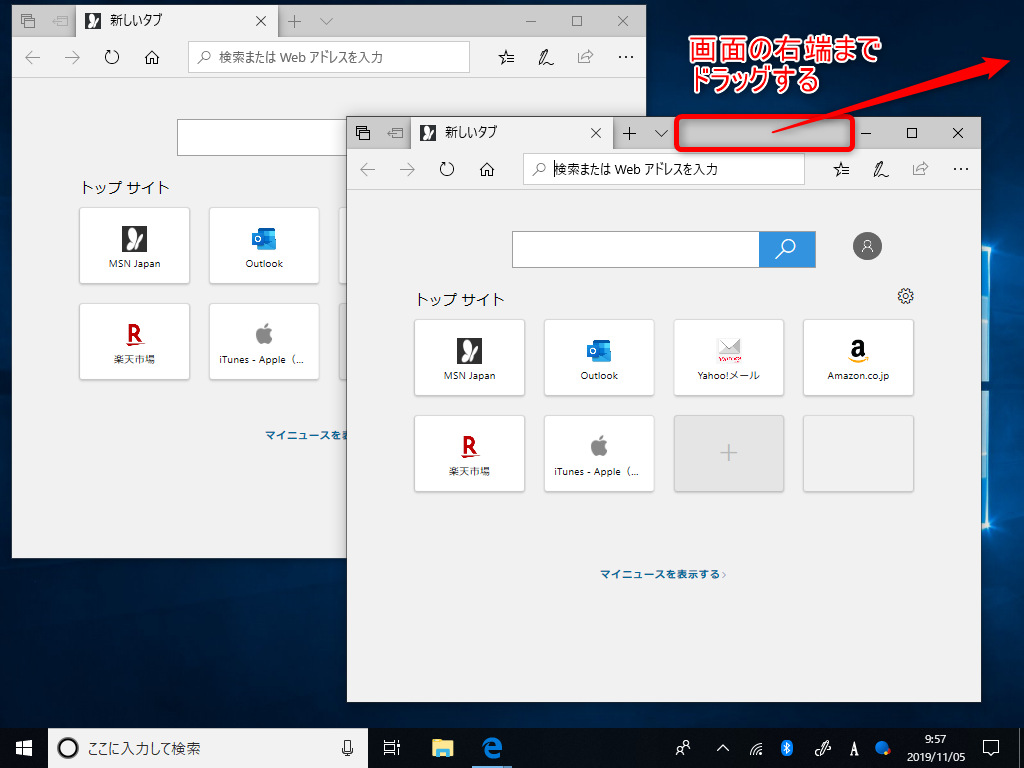Image resolution: width=1024 pixels, height=768 pixels.
Task: Open the new tab plus button
Action: tap(630, 133)
